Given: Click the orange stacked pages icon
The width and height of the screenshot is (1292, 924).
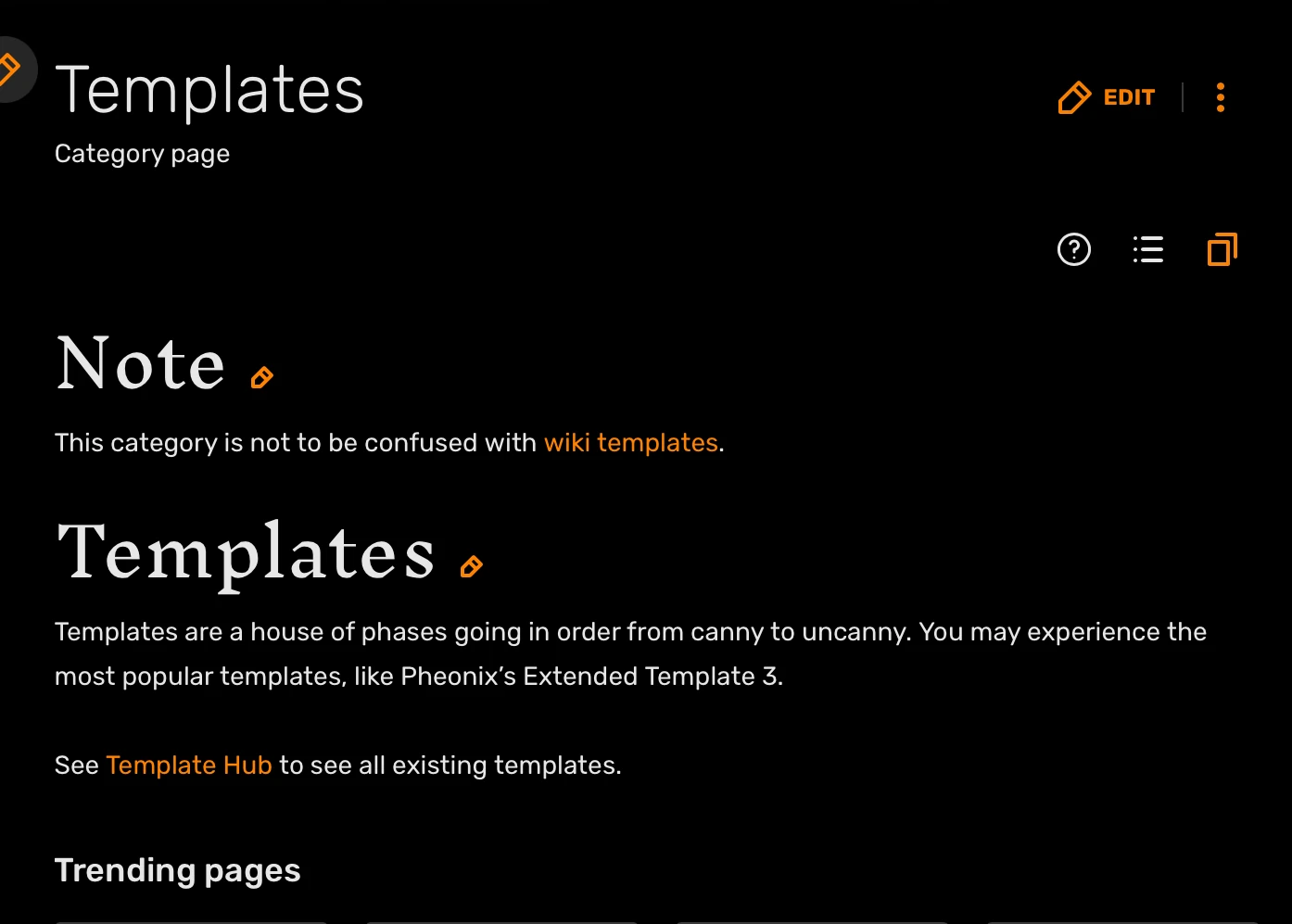Looking at the screenshot, I should (1222, 249).
